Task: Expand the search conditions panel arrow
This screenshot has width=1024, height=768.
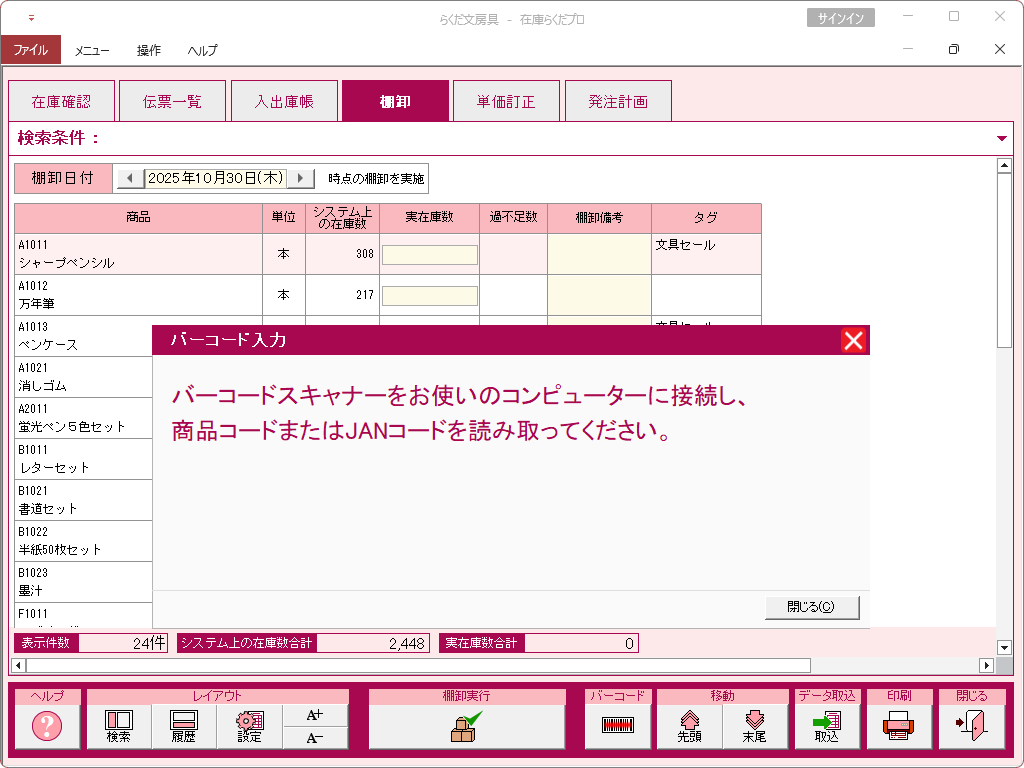Action: pyautogui.click(x=1002, y=139)
